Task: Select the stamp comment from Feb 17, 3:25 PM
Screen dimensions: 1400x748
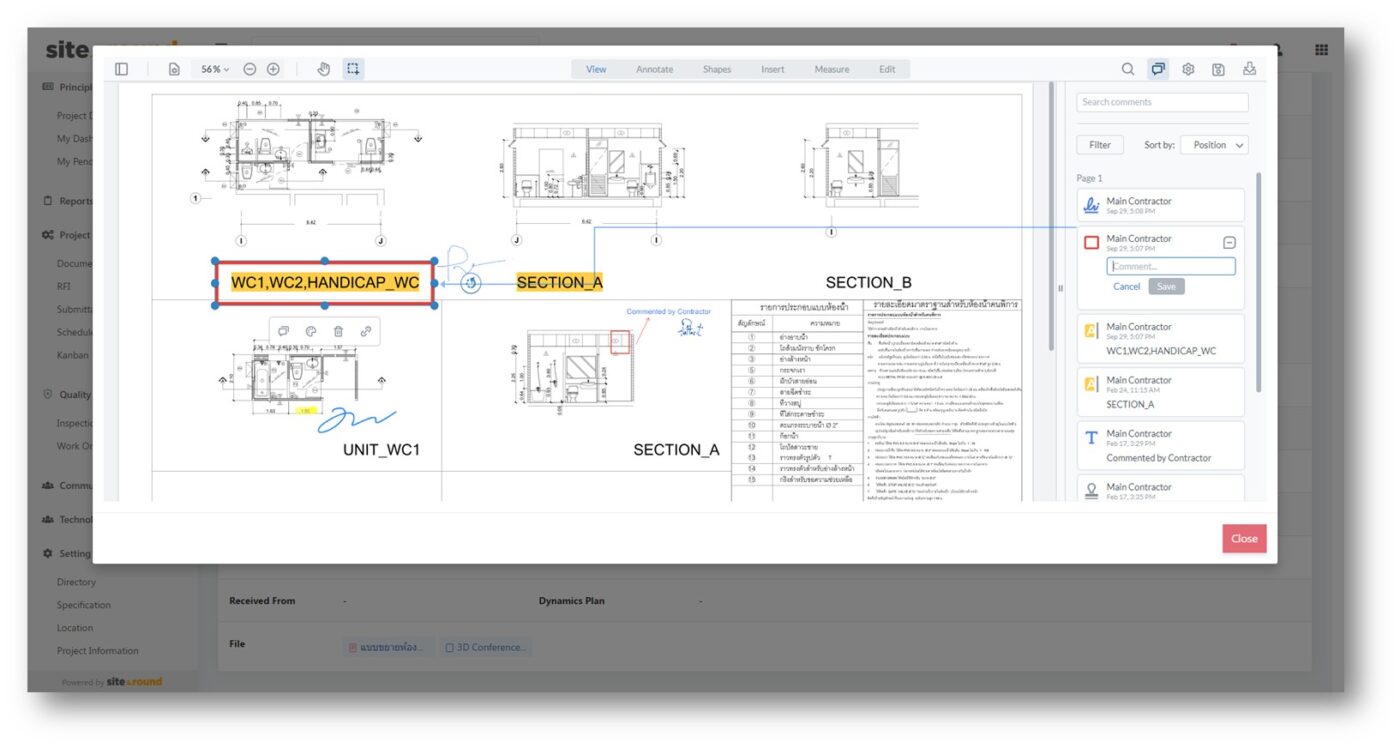Action: point(1160,488)
